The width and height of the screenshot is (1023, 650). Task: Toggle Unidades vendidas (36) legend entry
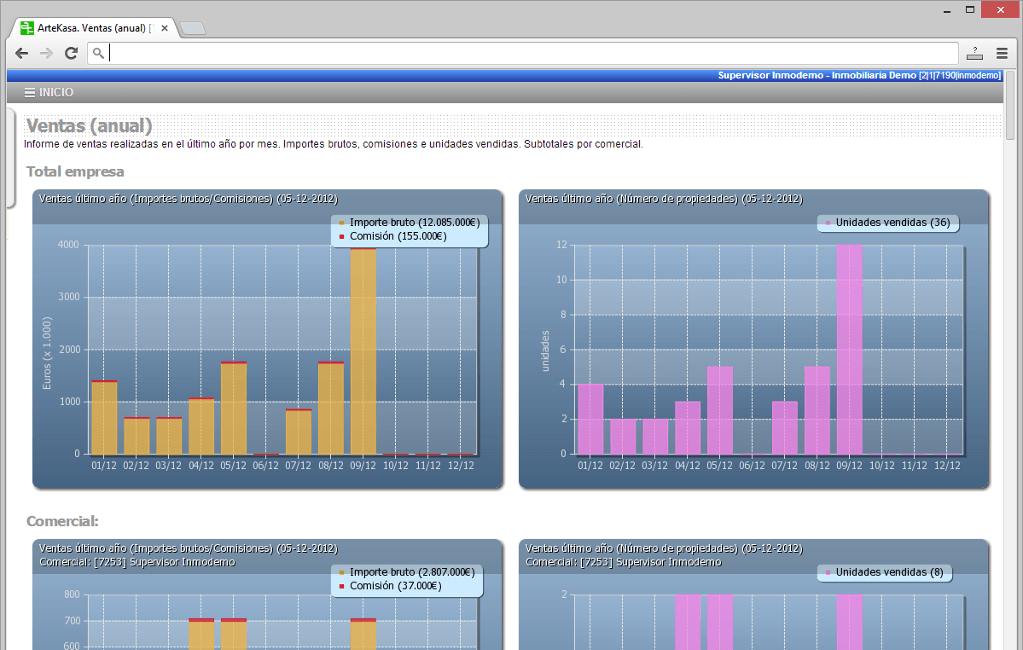(886, 222)
